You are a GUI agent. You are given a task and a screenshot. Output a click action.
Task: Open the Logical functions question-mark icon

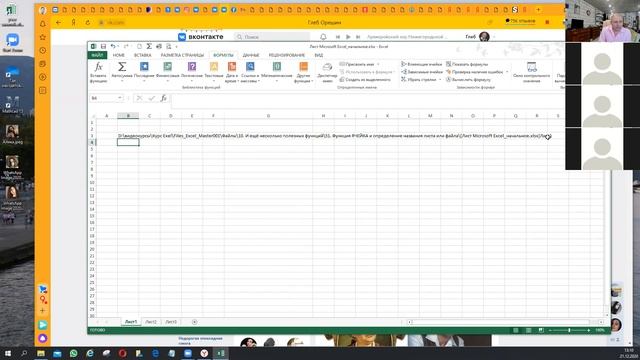[x=192, y=67]
